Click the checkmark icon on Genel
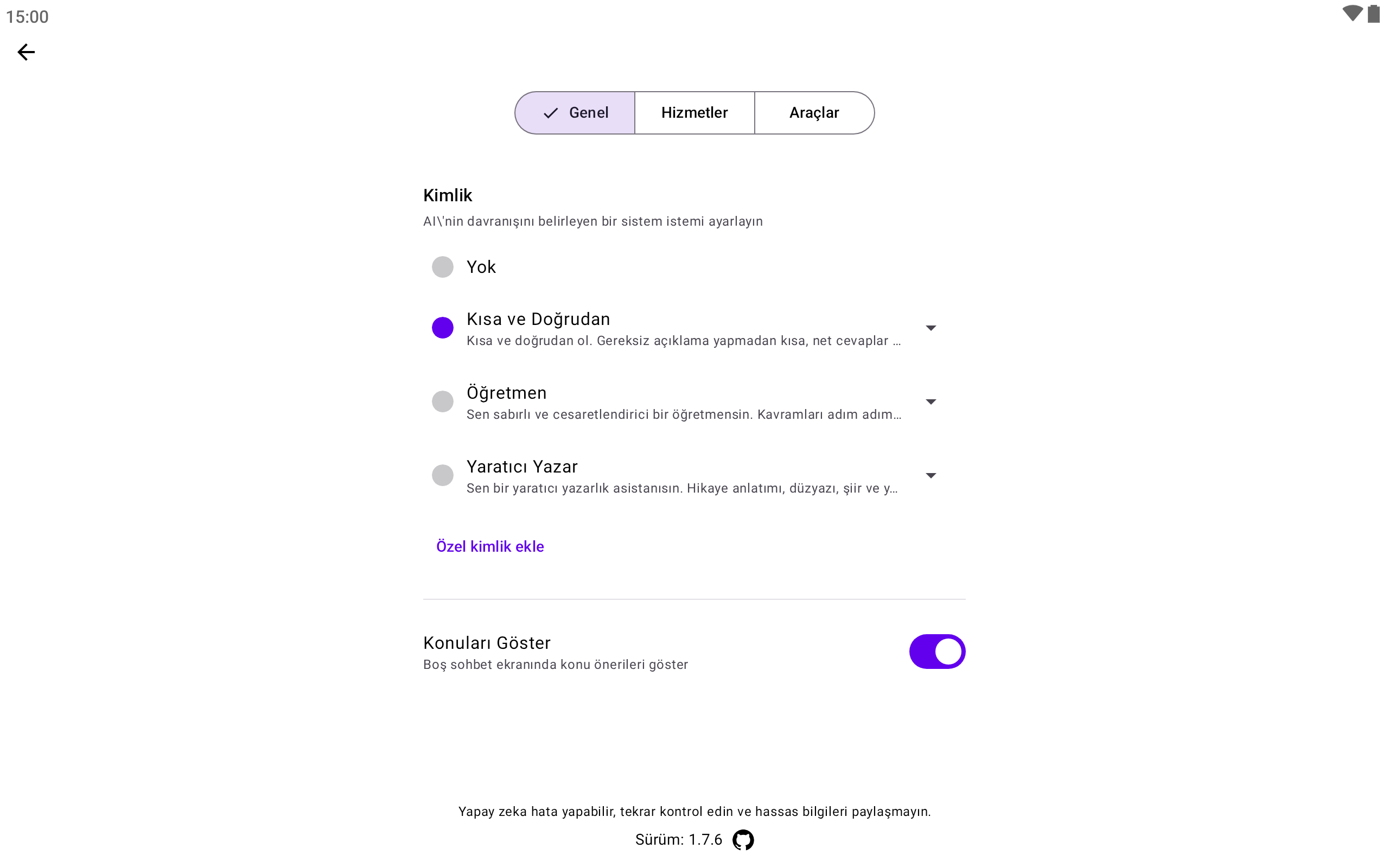This screenshot has width=1389, height=868. pyautogui.click(x=550, y=113)
